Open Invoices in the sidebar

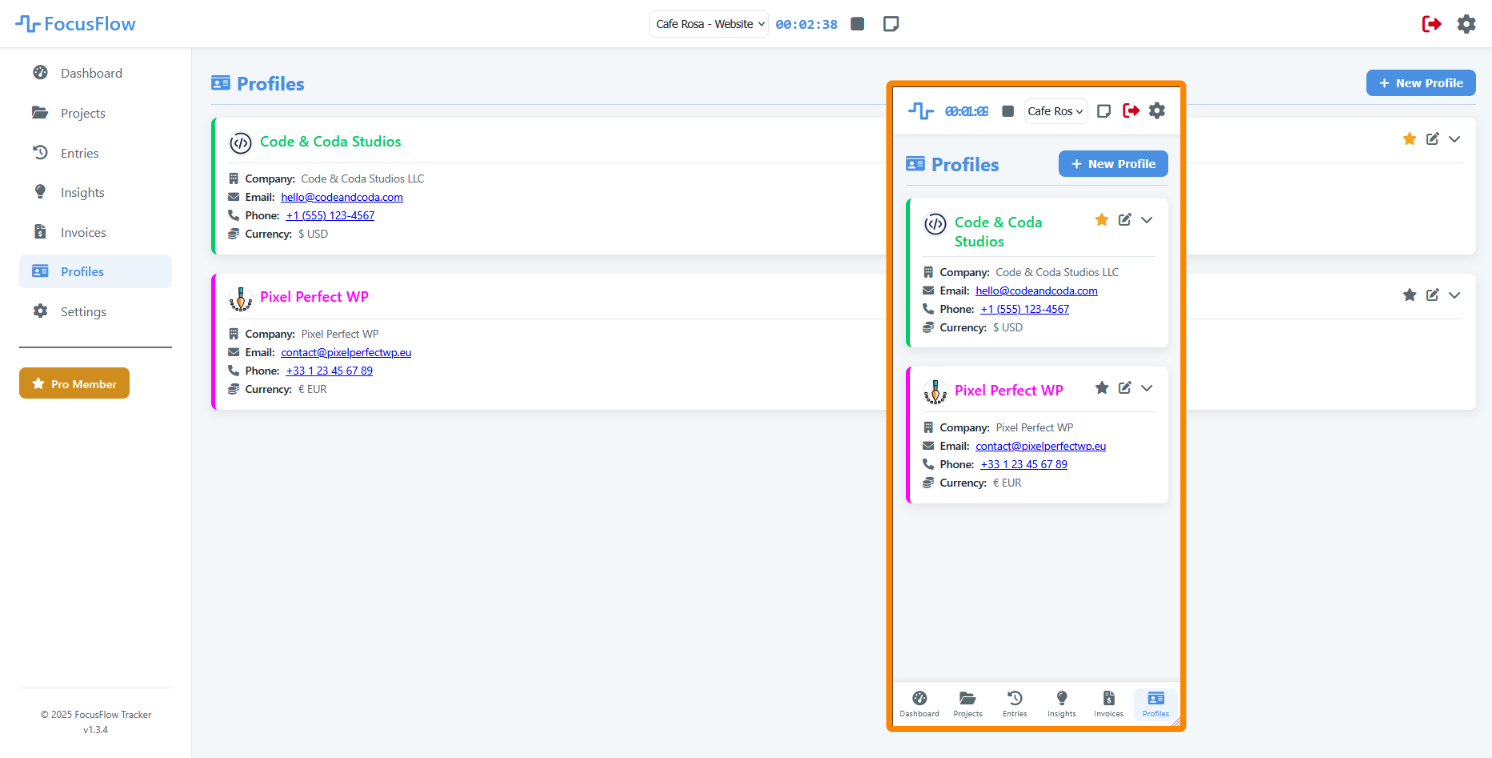95,232
